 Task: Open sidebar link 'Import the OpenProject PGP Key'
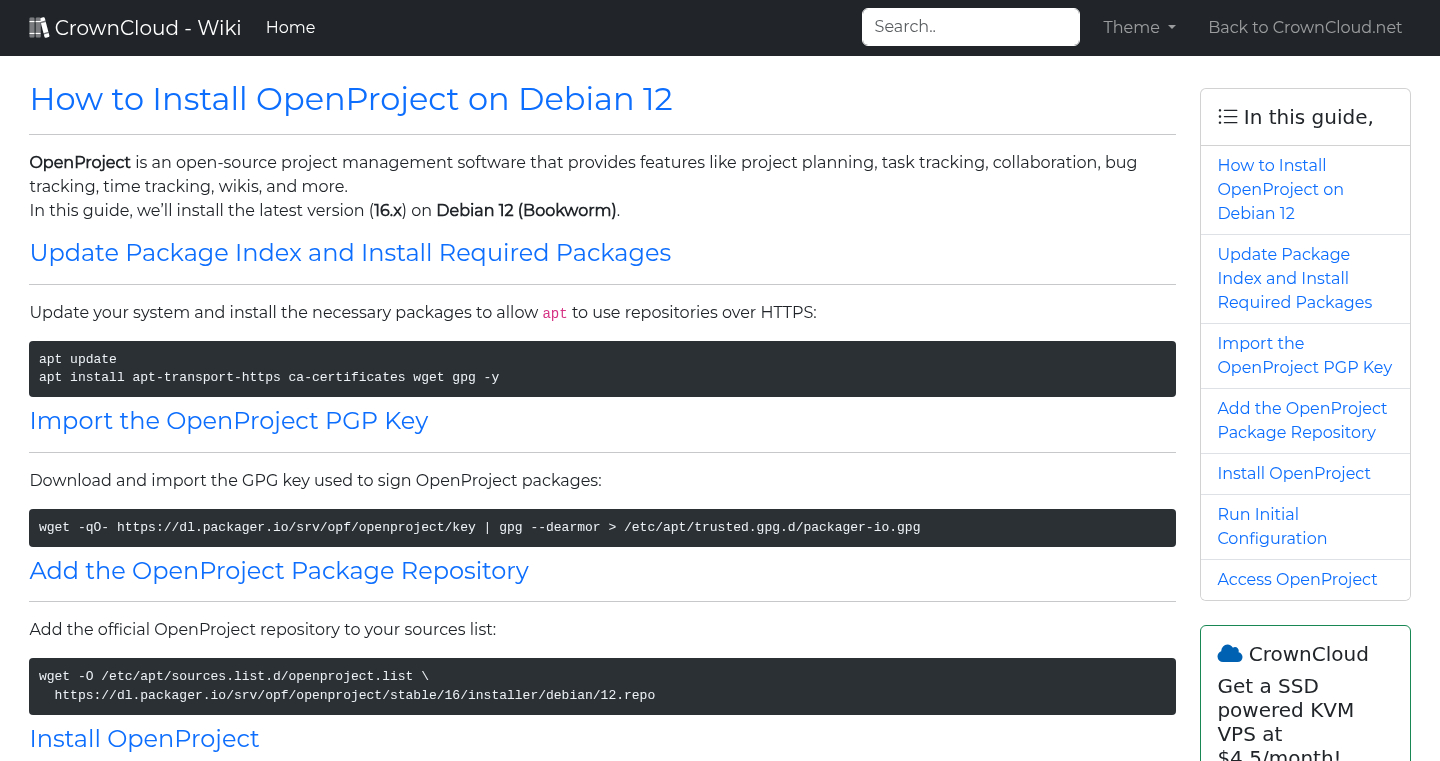point(1304,355)
